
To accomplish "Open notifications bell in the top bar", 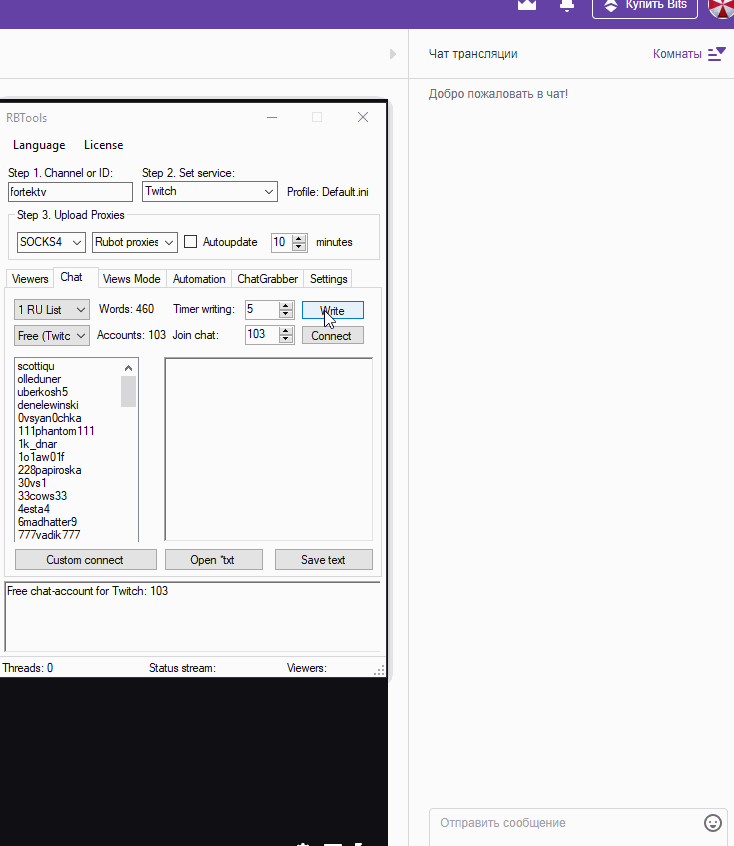I will [568, 5].
